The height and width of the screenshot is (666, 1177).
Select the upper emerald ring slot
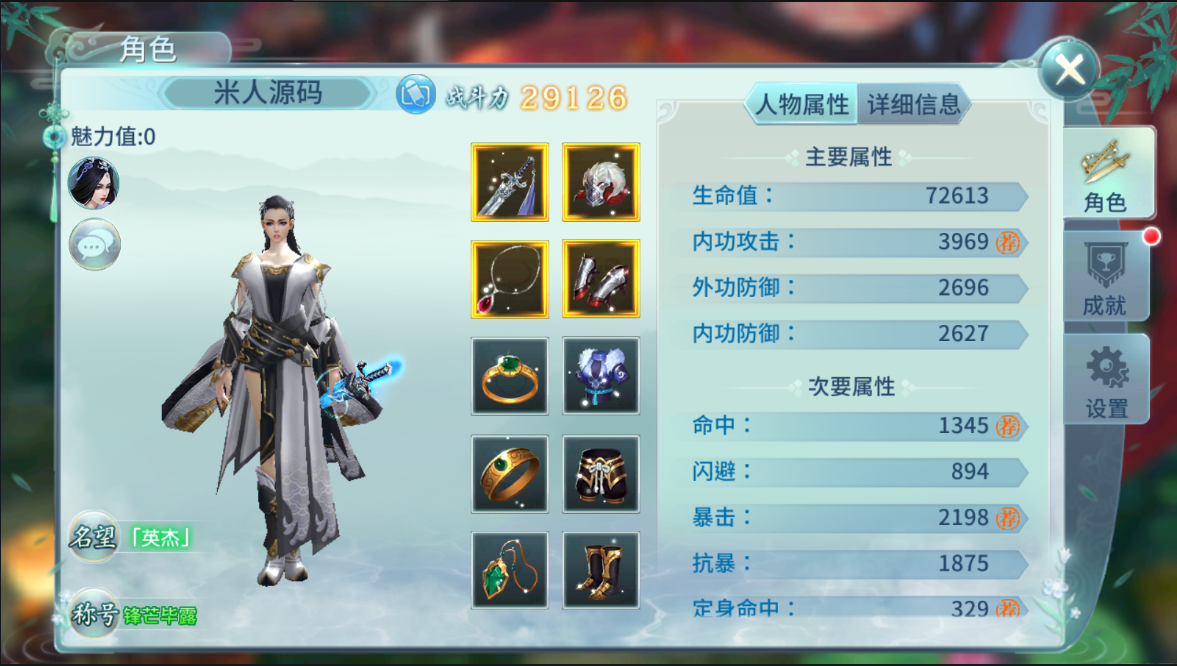(510, 375)
